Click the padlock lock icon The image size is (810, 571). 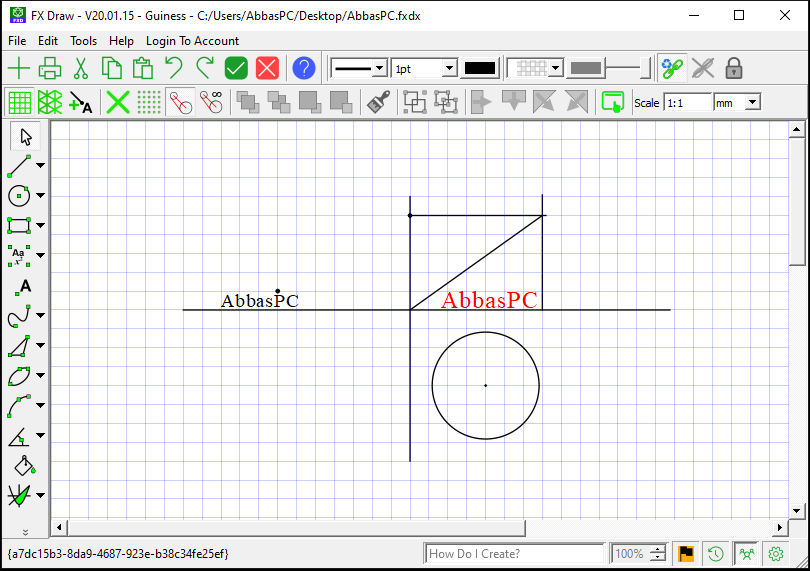(734, 68)
